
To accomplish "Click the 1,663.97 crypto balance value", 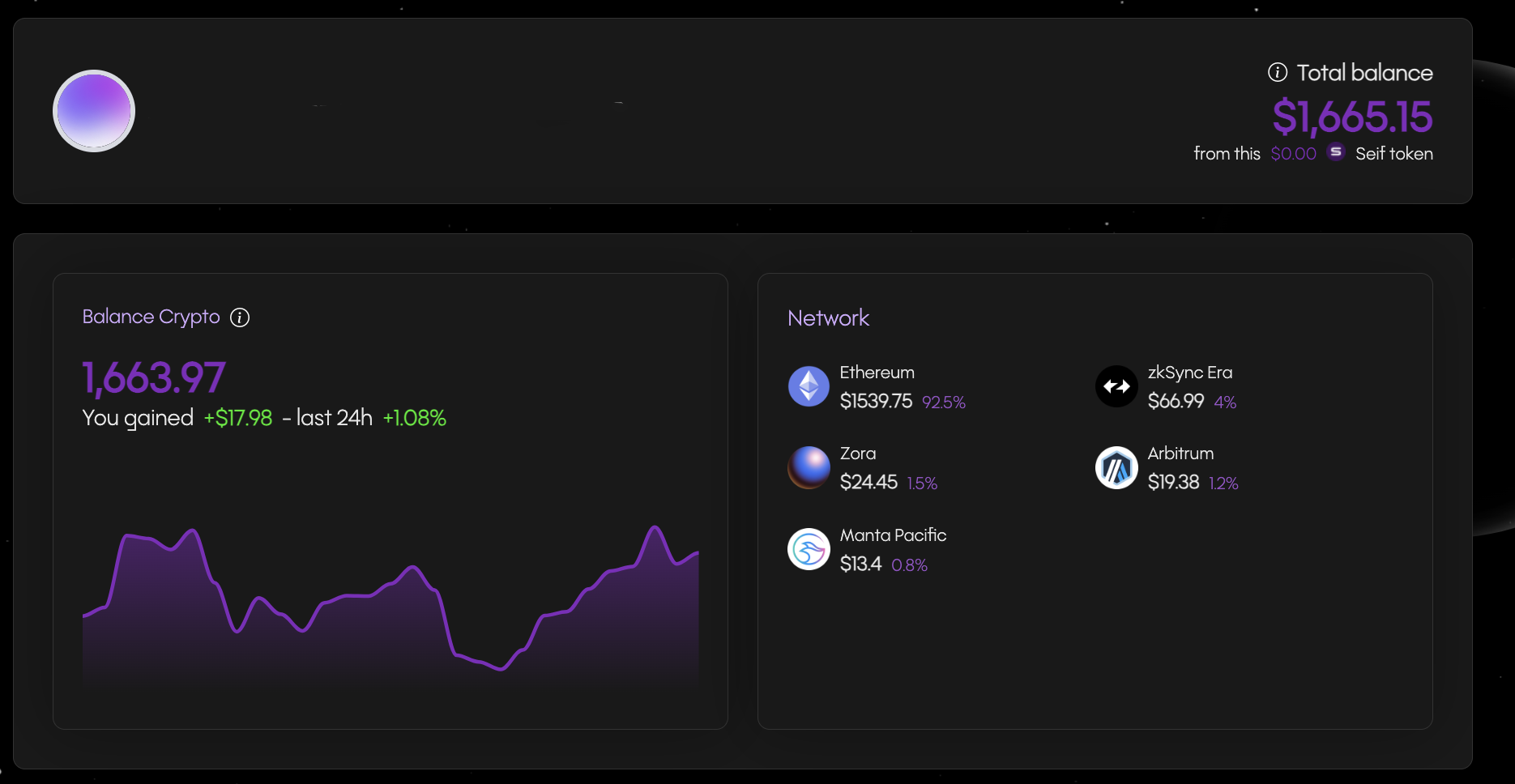I will tap(154, 378).
